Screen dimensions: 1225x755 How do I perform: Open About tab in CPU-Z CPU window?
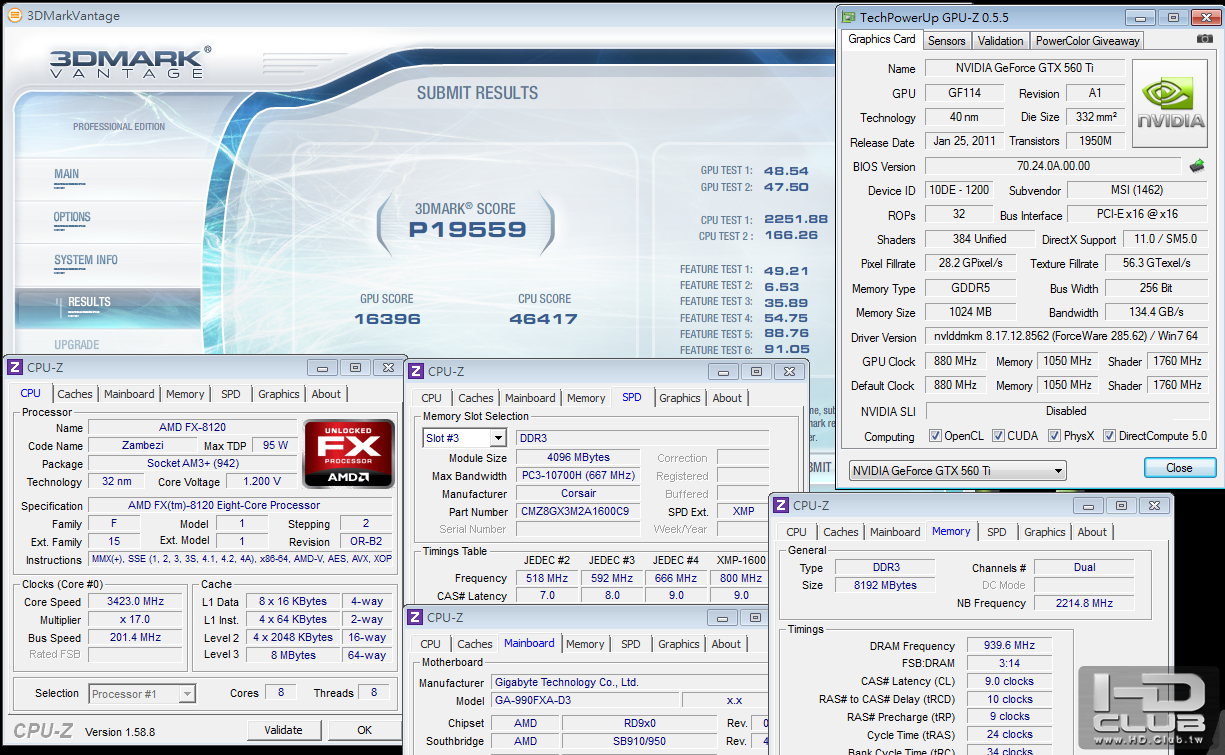click(326, 394)
